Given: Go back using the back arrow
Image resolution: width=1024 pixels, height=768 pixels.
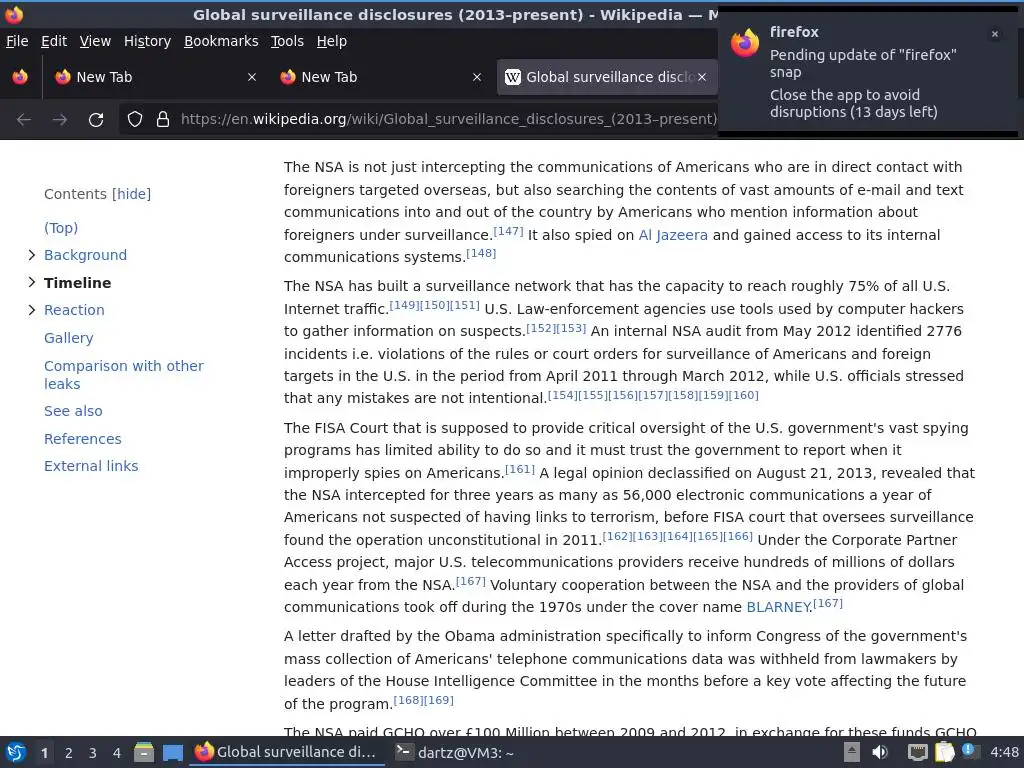Looking at the screenshot, I should point(24,120).
